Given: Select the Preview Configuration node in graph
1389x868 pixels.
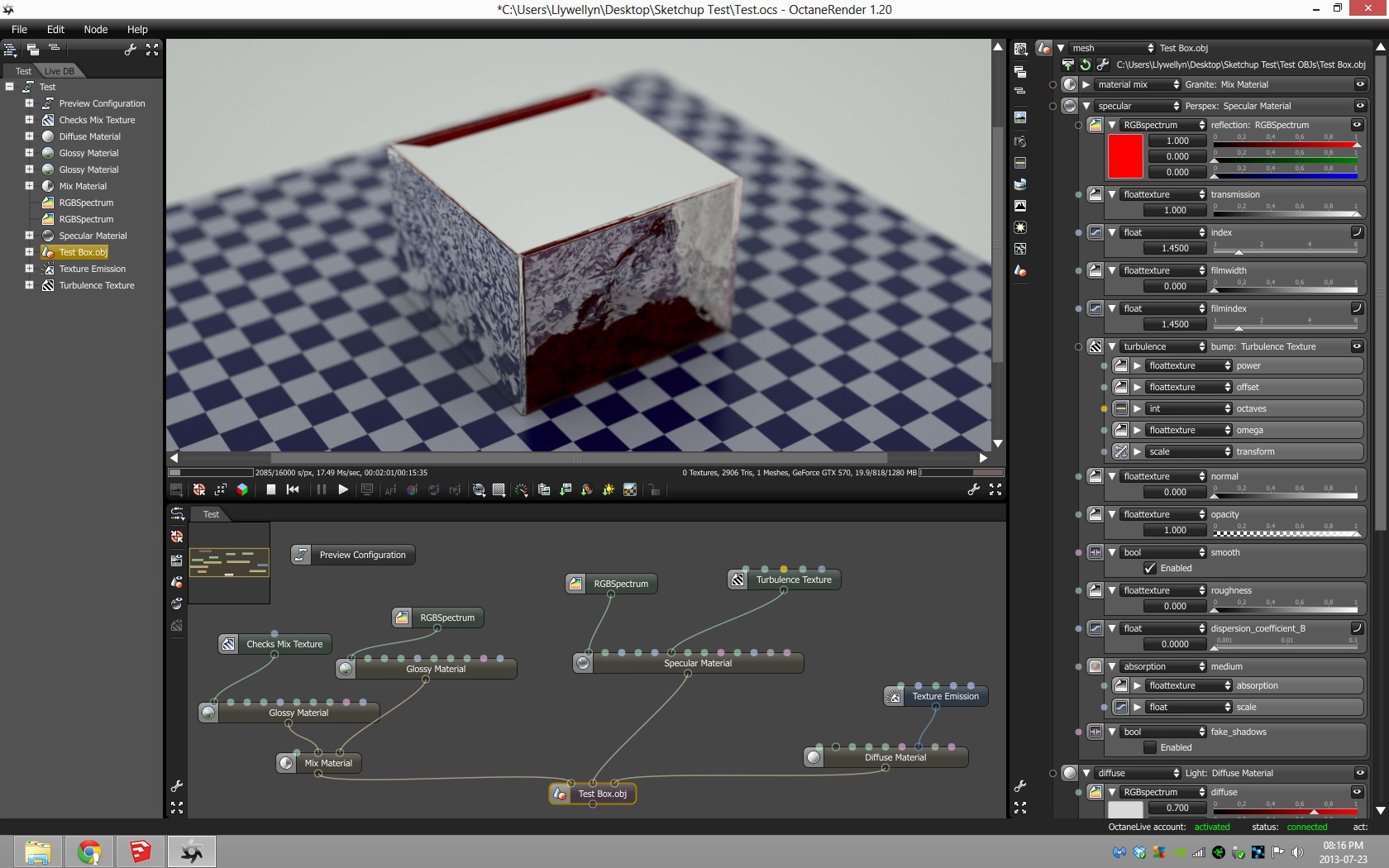Looking at the screenshot, I should click(x=353, y=555).
